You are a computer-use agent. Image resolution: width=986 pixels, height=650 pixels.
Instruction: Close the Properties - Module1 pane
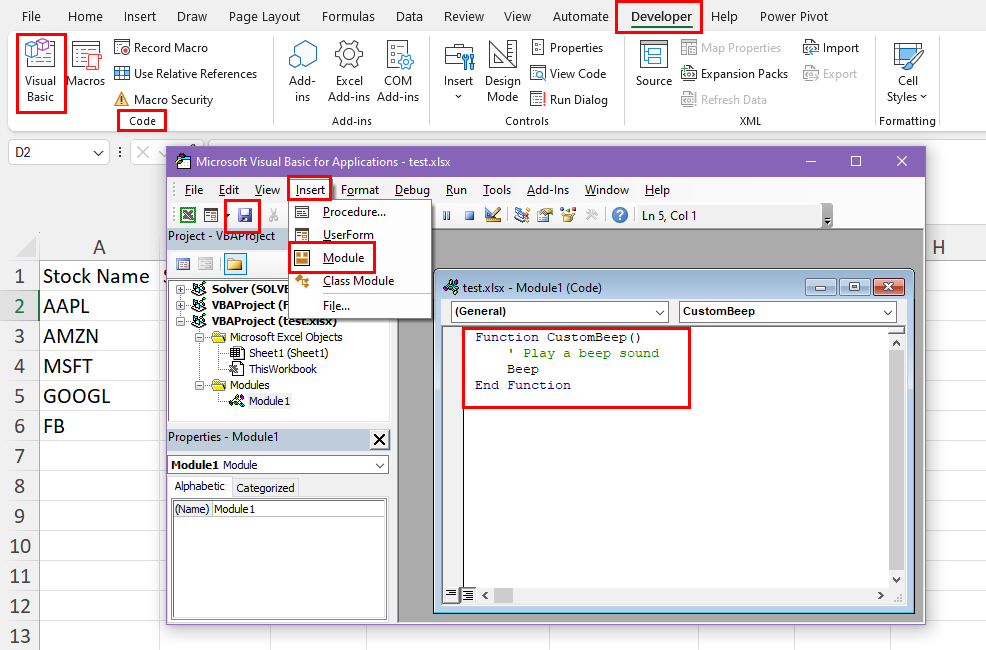[x=379, y=439]
